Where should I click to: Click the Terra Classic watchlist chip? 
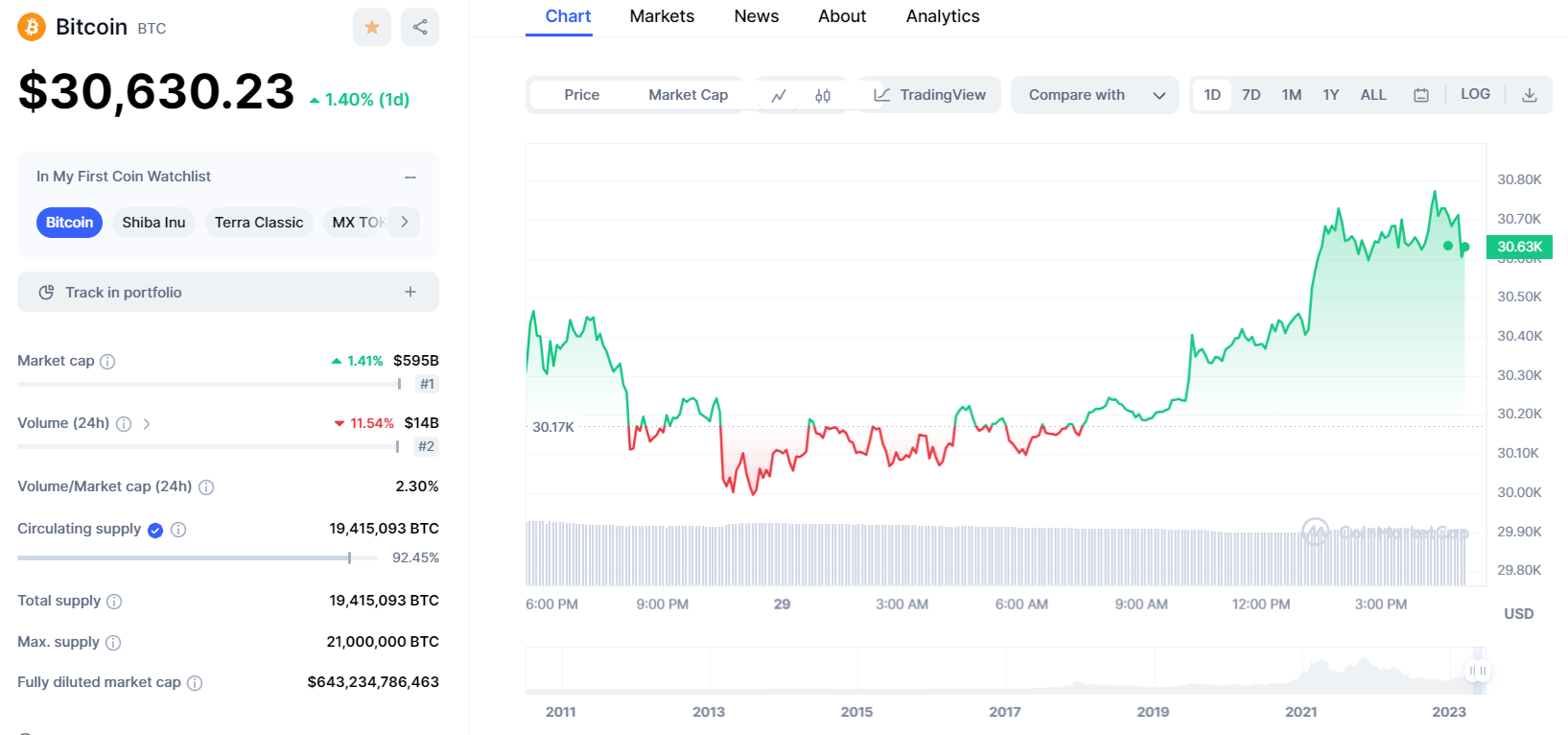259,222
